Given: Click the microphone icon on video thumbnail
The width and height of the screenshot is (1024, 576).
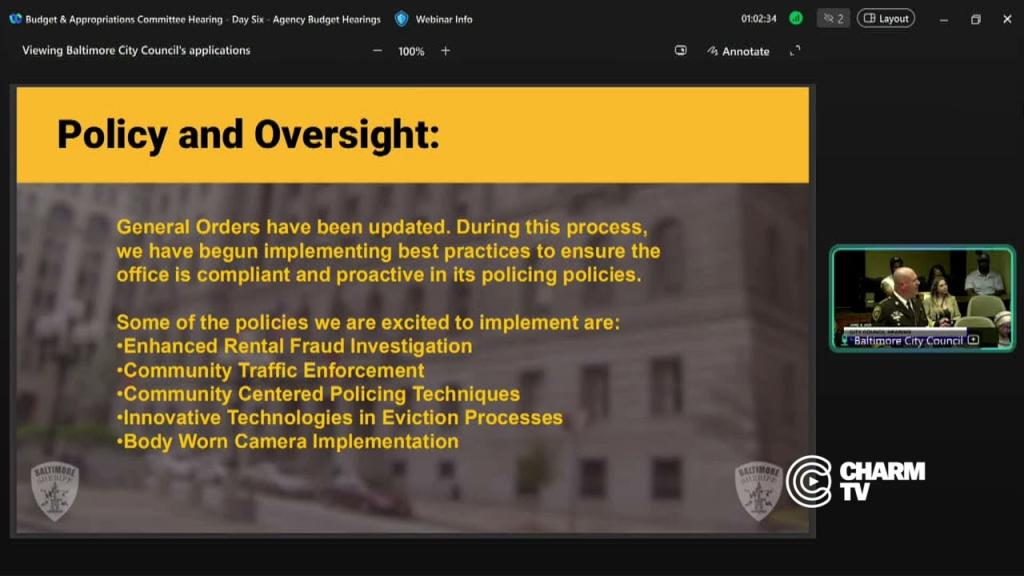Looking at the screenshot, I should point(844,340).
